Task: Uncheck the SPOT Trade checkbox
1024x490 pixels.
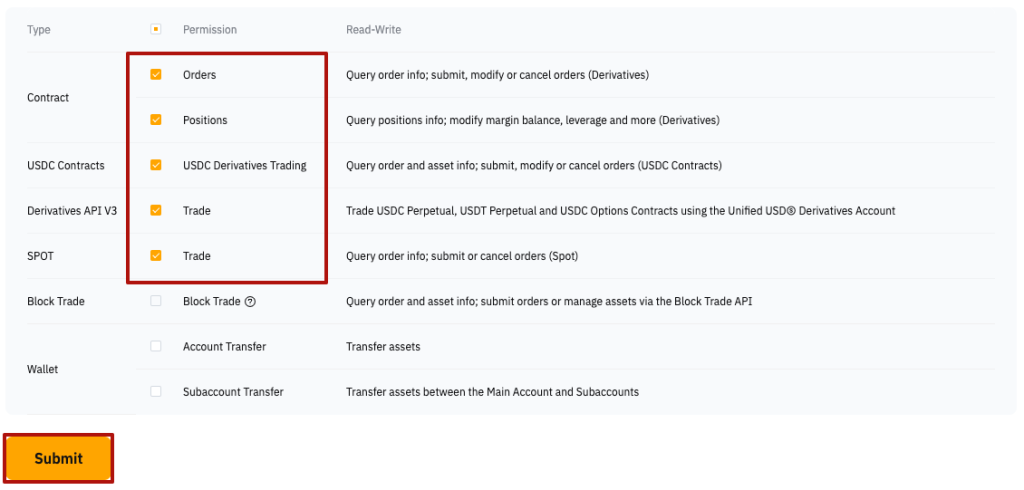Action: [155, 255]
